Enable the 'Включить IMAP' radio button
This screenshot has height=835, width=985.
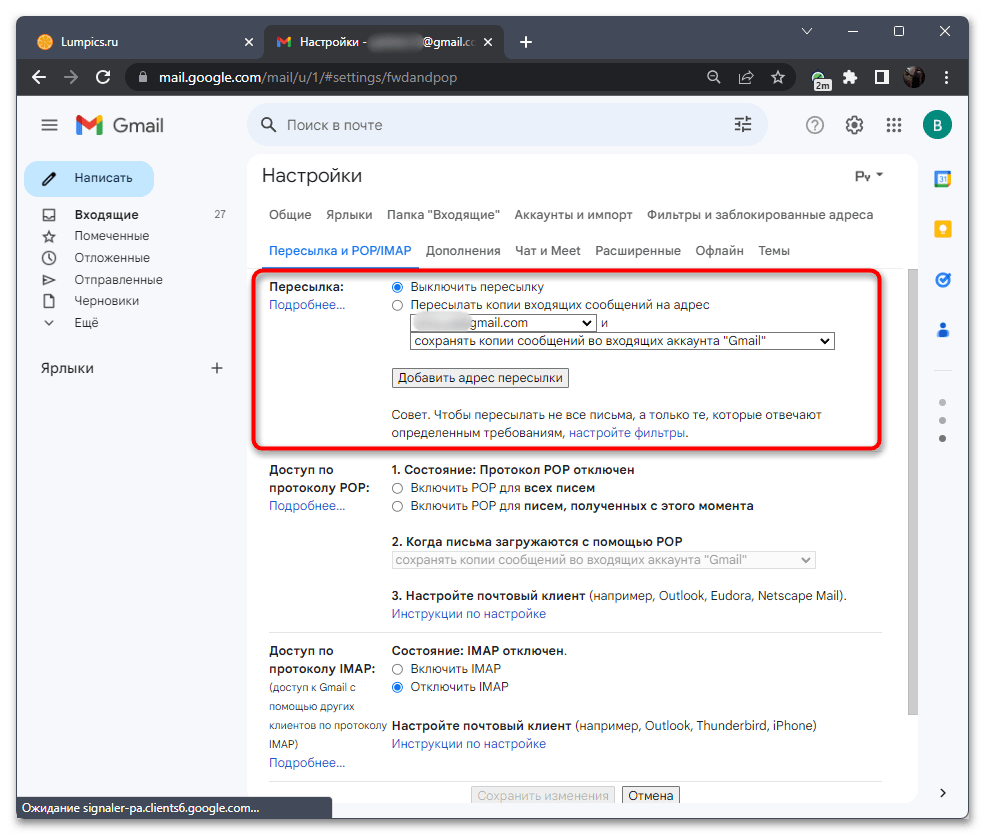pyautogui.click(x=398, y=669)
